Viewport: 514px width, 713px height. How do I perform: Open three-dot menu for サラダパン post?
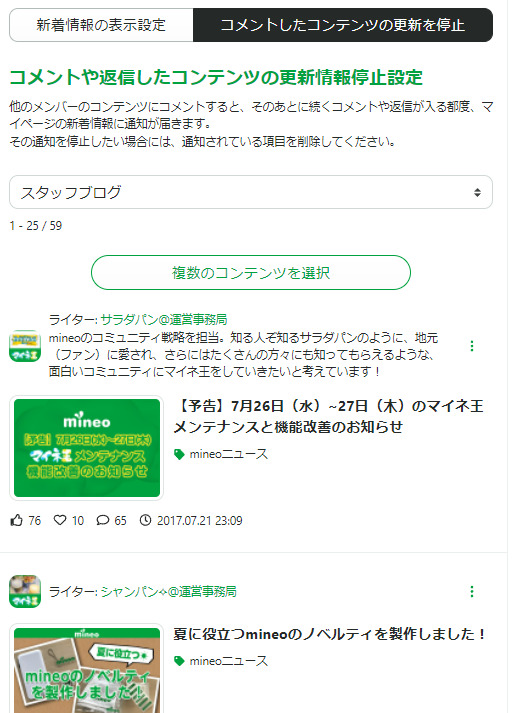(x=472, y=346)
